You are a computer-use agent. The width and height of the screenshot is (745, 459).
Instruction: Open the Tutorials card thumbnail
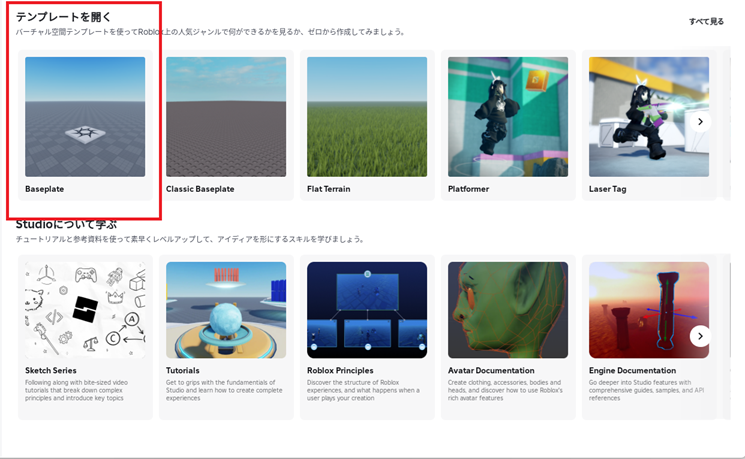226,311
